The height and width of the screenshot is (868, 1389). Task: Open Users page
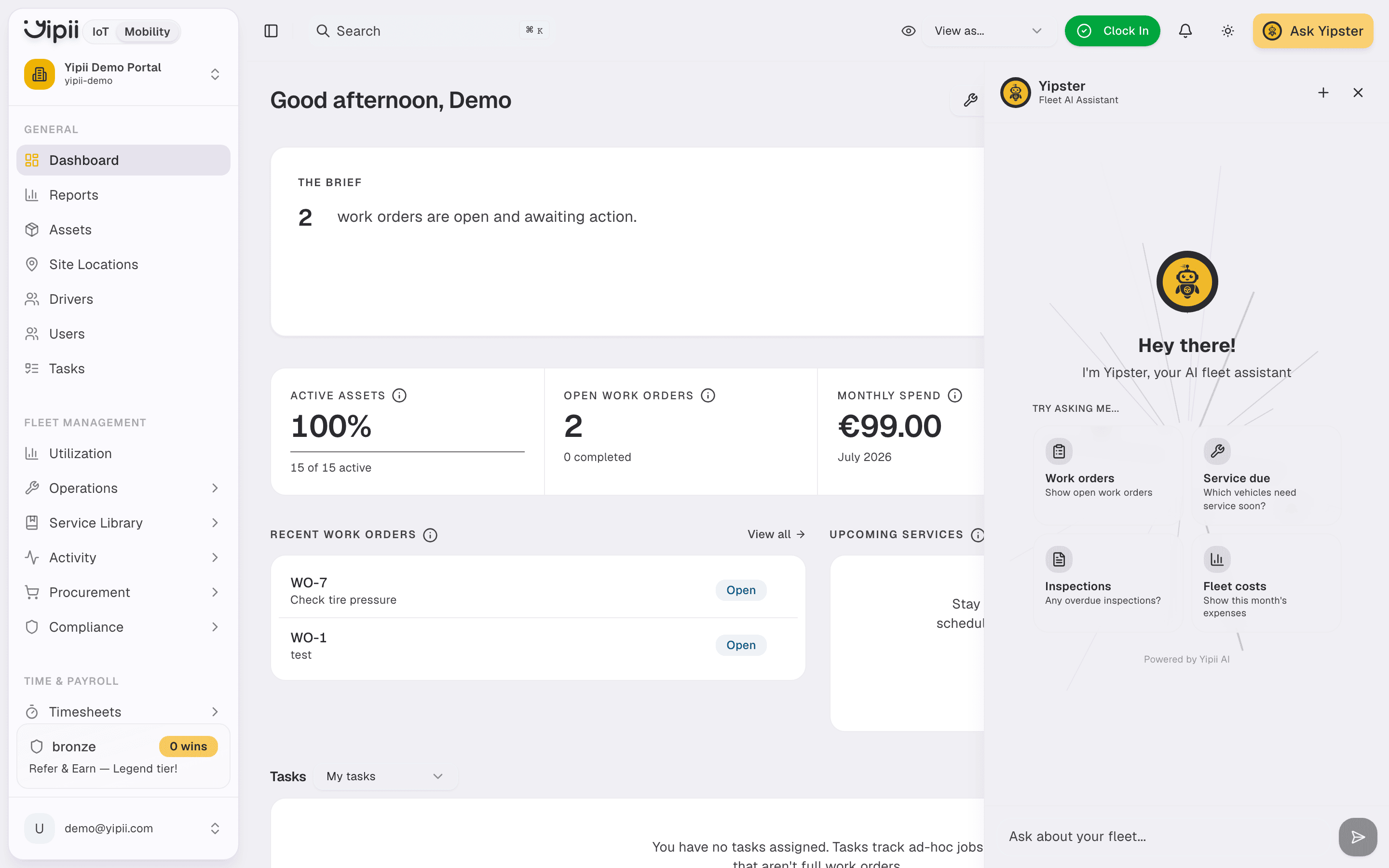(x=123, y=334)
